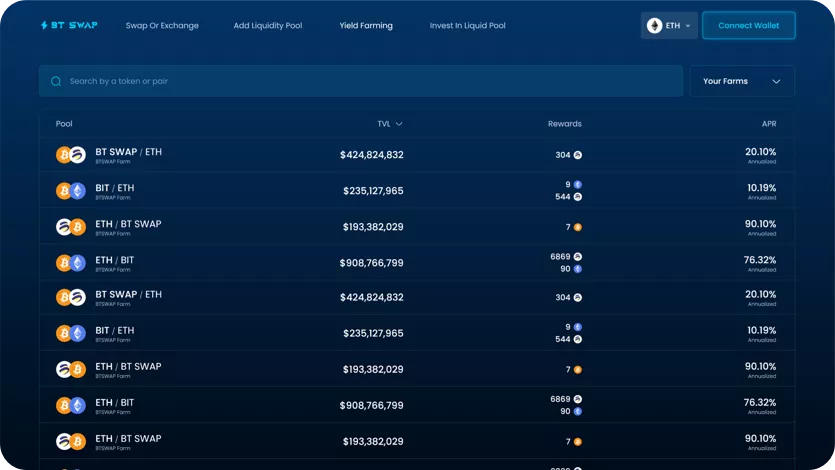
Task: Open the first BT SWAP / ETH pool name
Action: coord(128,152)
